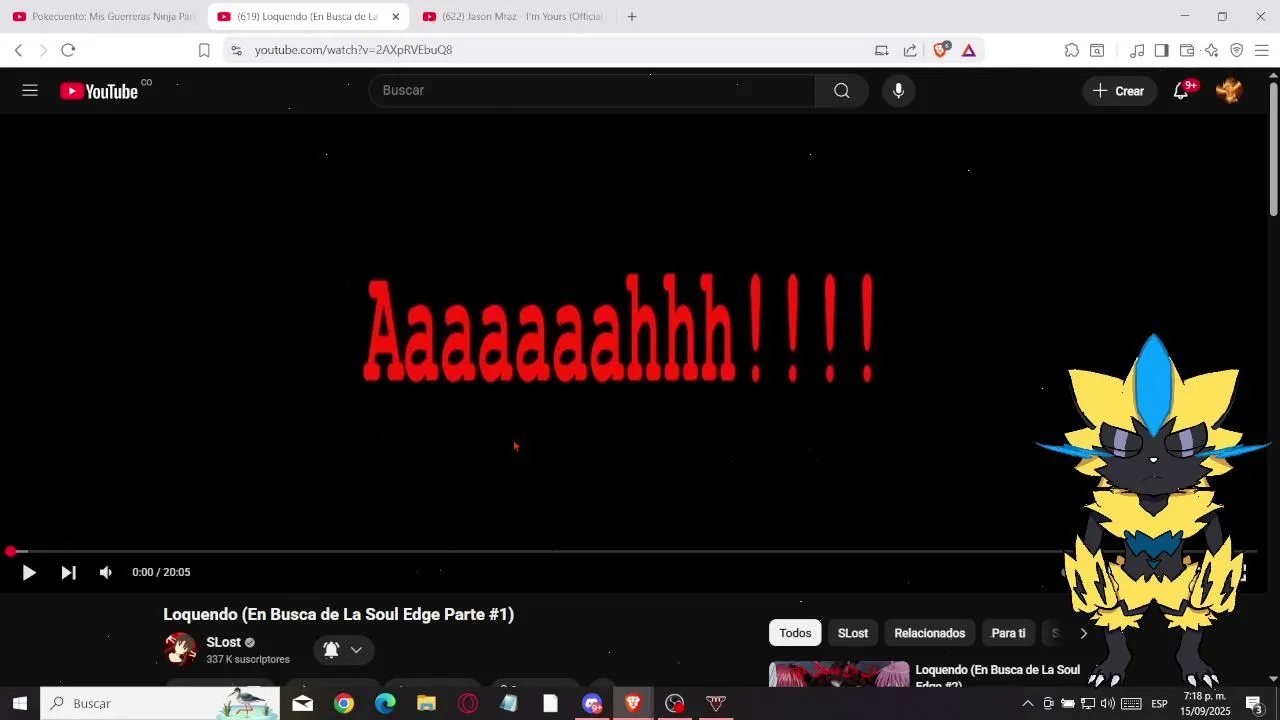The image size is (1280, 720).
Task: Open the taskbar clock and date
Action: [x=1205, y=704]
